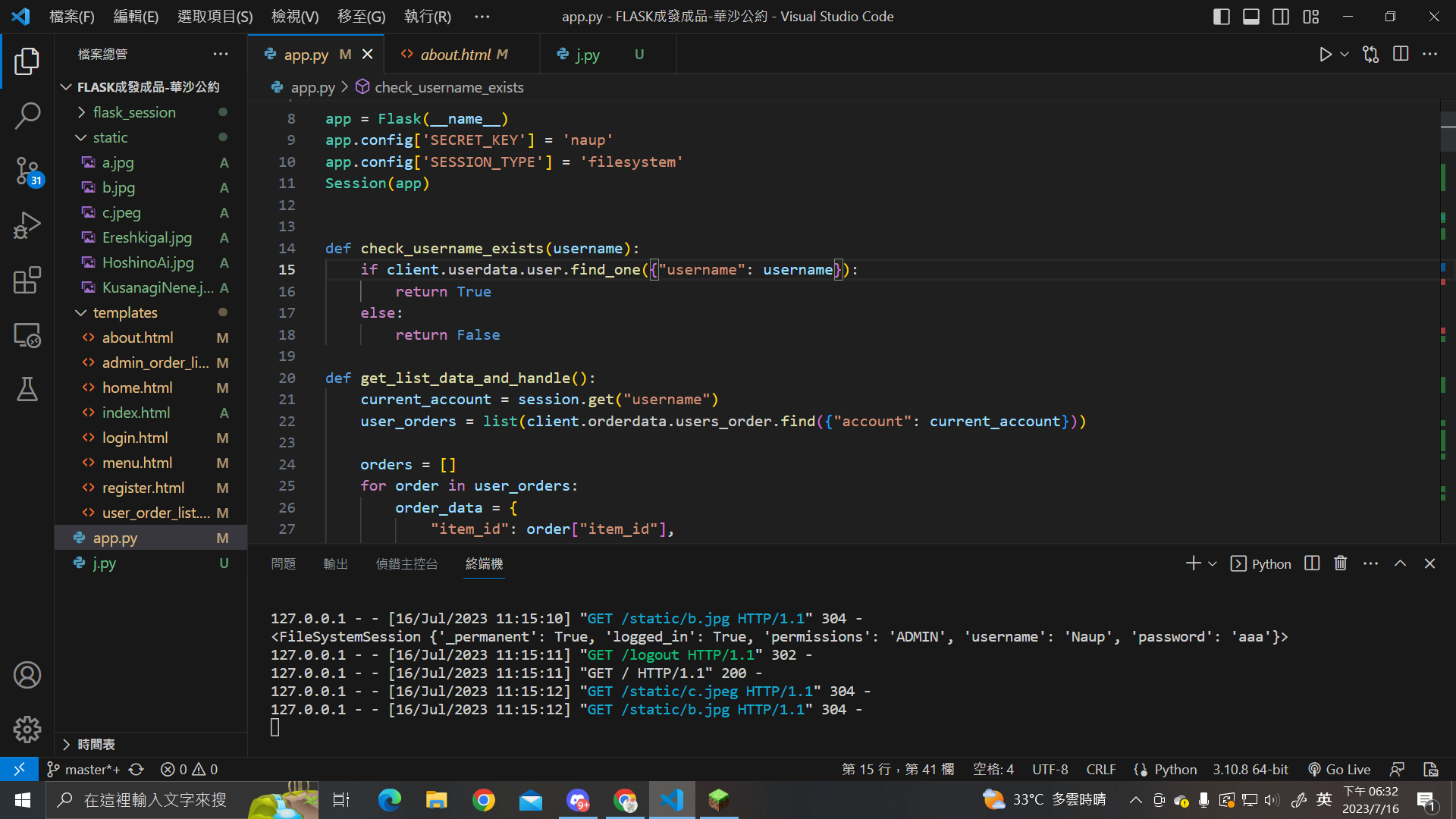
Task: Toggle the bottom panel visibility
Action: pyautogui.click(x=1251, y=17)
